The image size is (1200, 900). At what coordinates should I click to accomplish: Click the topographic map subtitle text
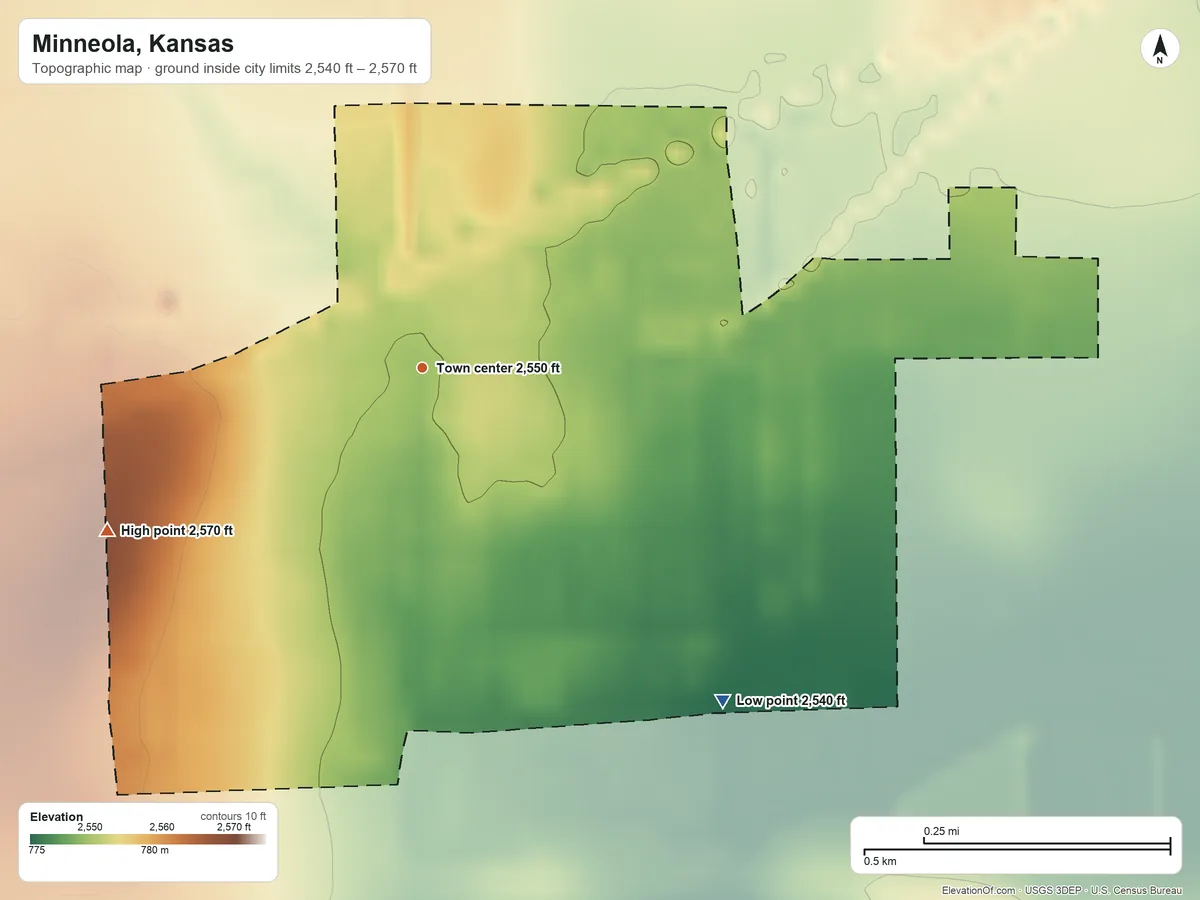[x=224, y=71]
